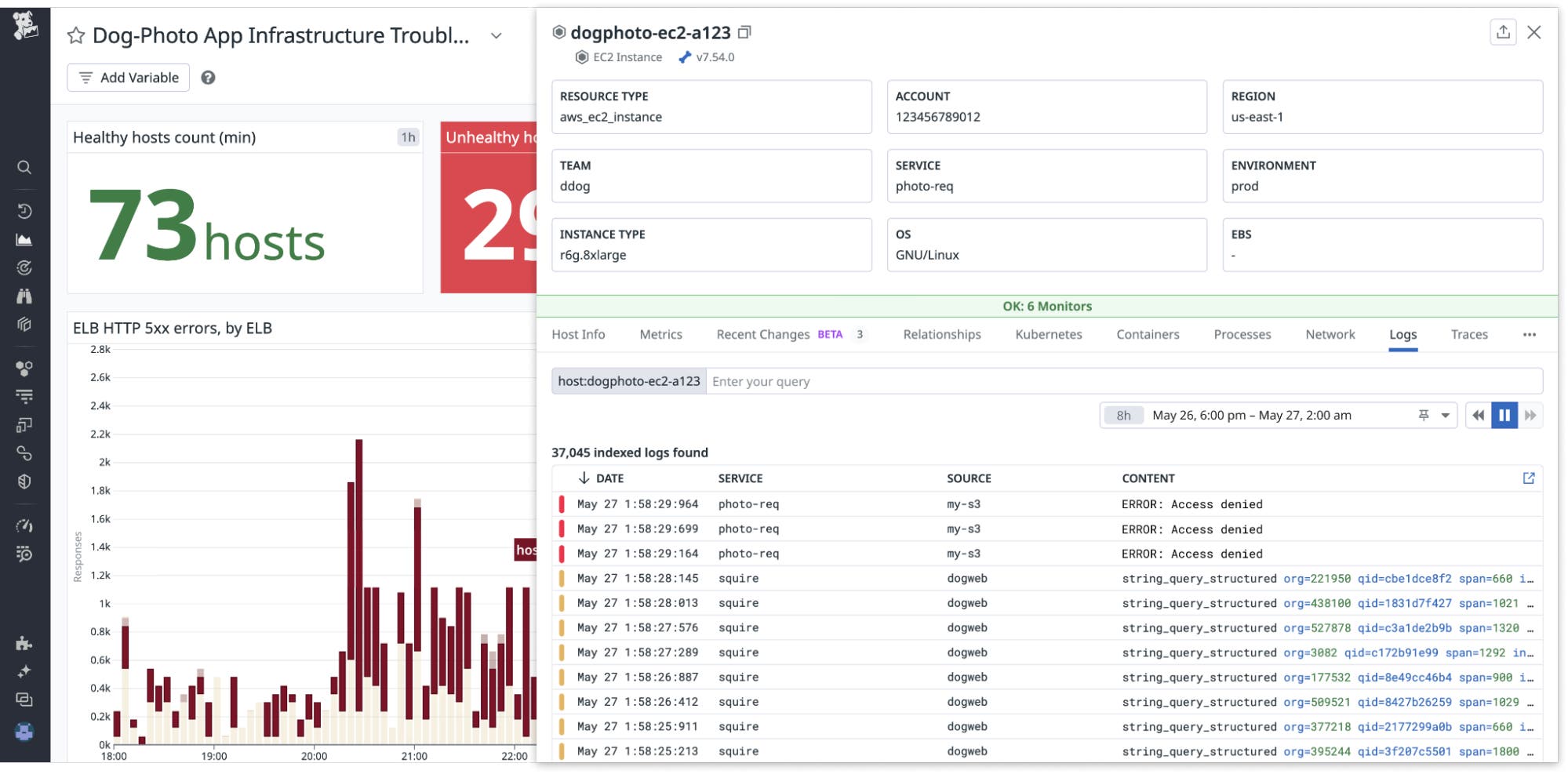
Task: Open the time range dropdown arrow
Action: (x=1445, y=416)
